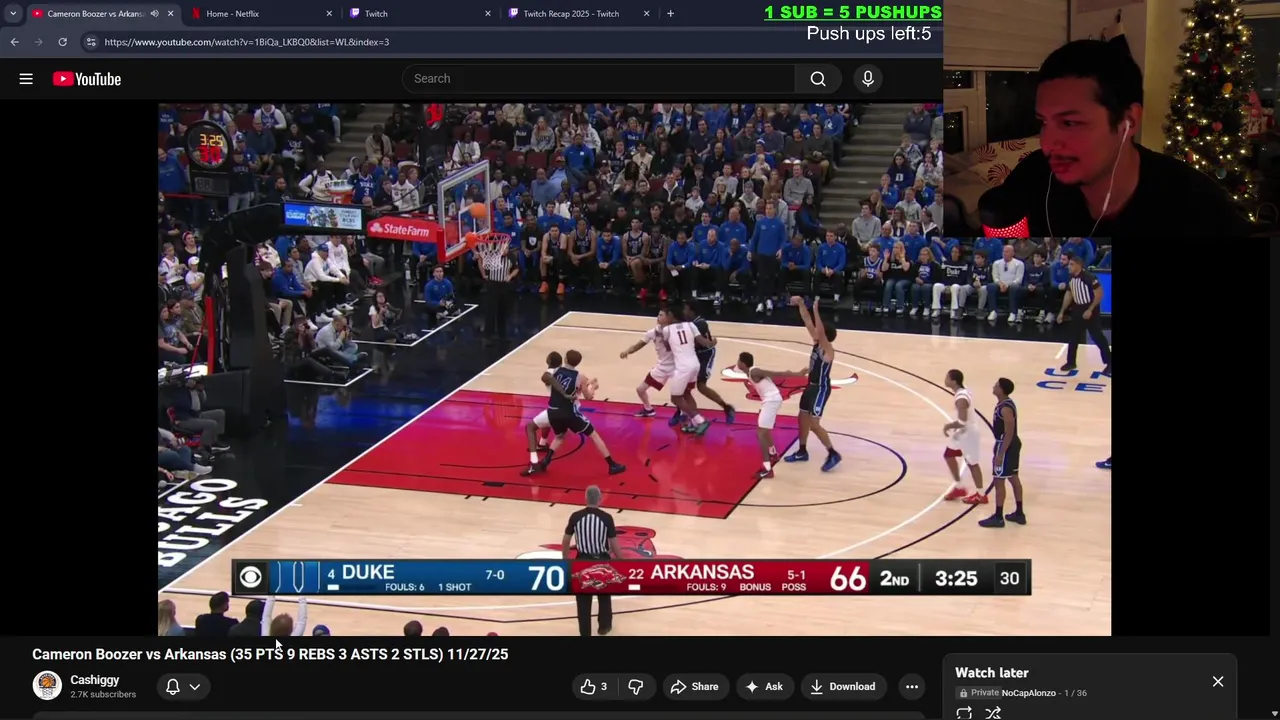Click the search magnifier button

click(818, 79)
